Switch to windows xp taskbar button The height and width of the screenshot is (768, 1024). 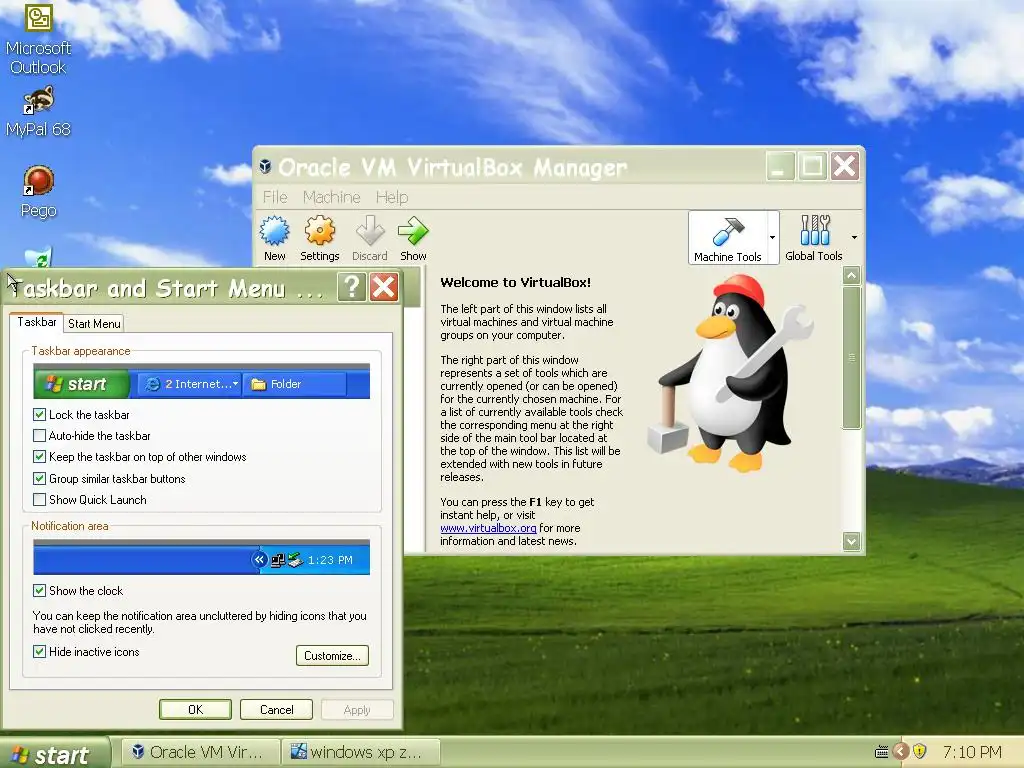[361, 752]
